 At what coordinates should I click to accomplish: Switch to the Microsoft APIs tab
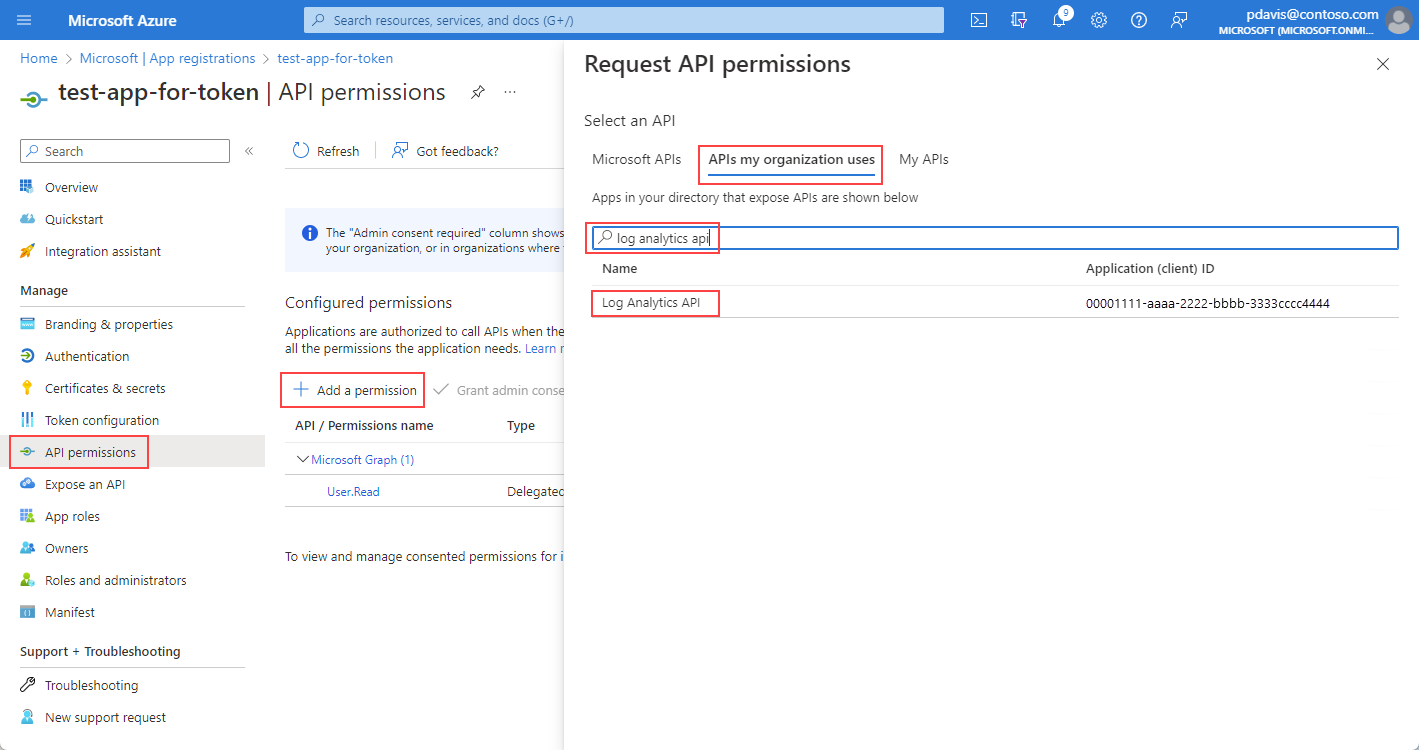636,158
